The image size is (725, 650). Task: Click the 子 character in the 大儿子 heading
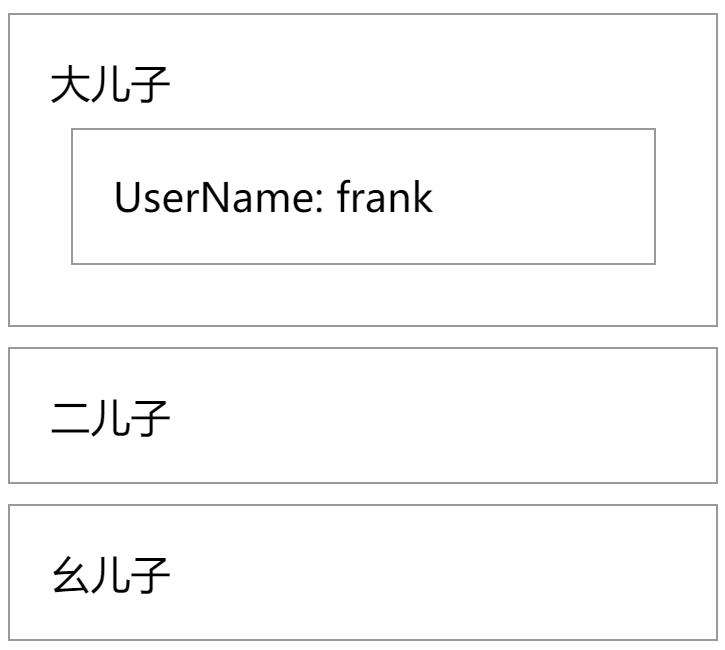tap(150, 84)
